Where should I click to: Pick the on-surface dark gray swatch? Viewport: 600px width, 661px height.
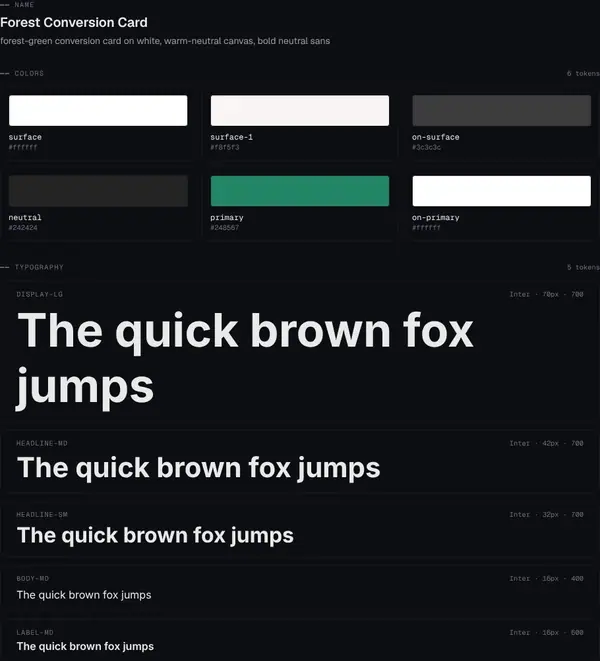501,110
